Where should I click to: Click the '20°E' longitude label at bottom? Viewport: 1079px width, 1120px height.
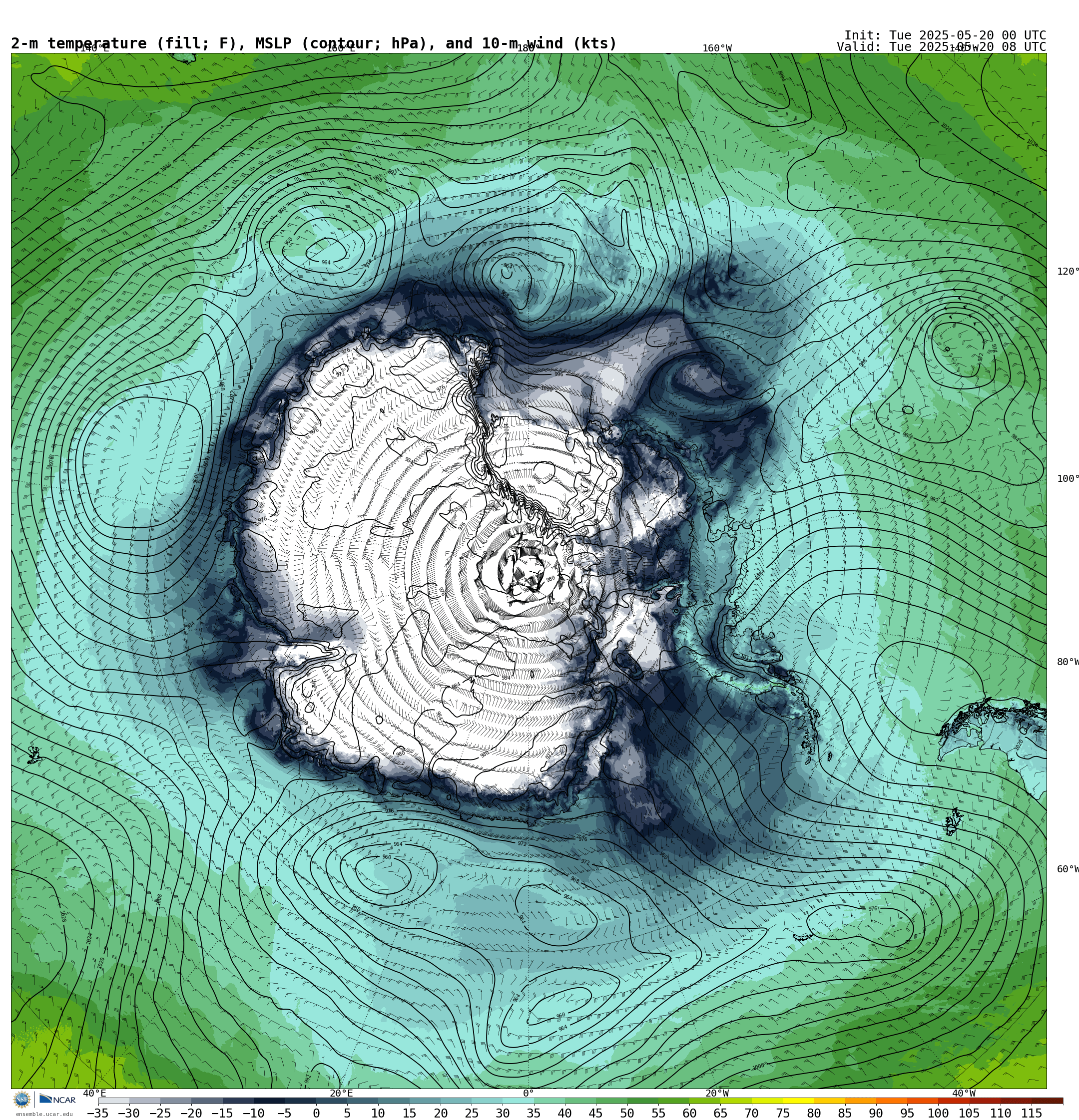[x=341, y=1093]
